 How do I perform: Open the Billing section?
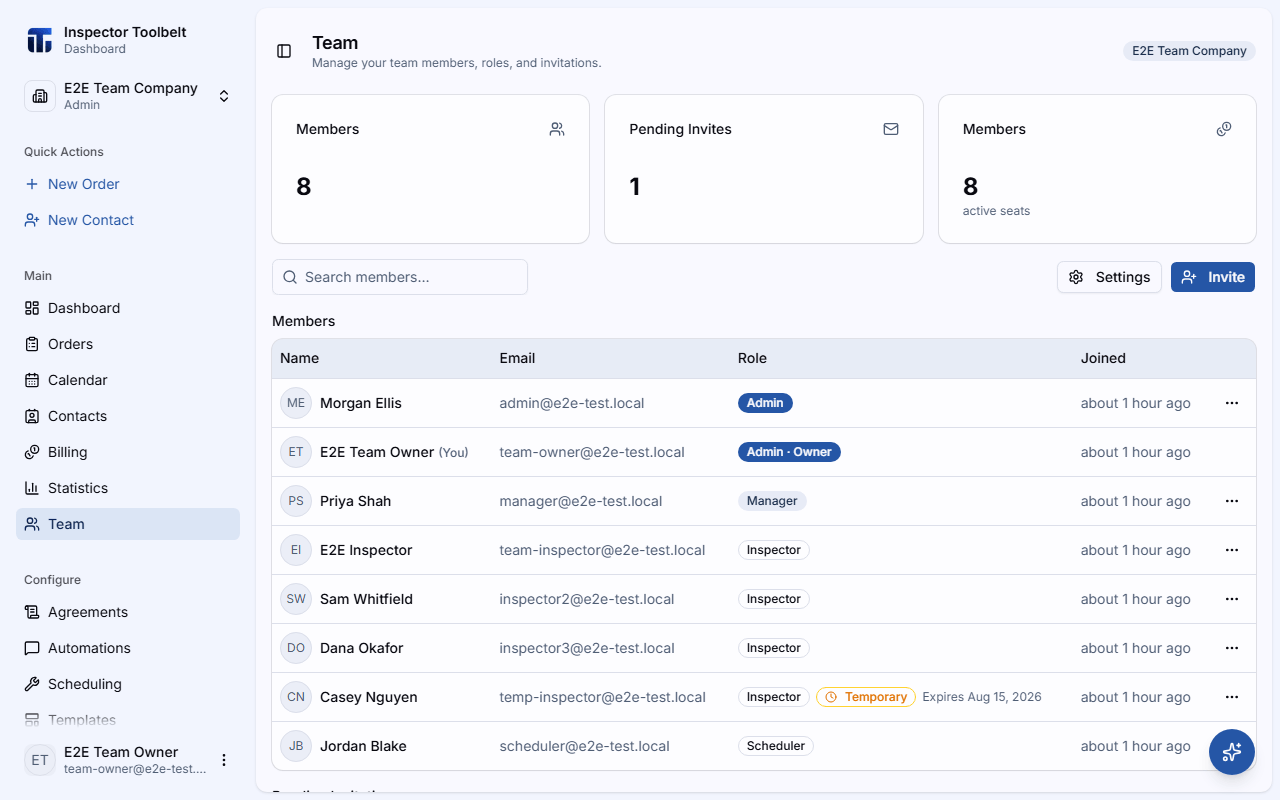point(128,452)
